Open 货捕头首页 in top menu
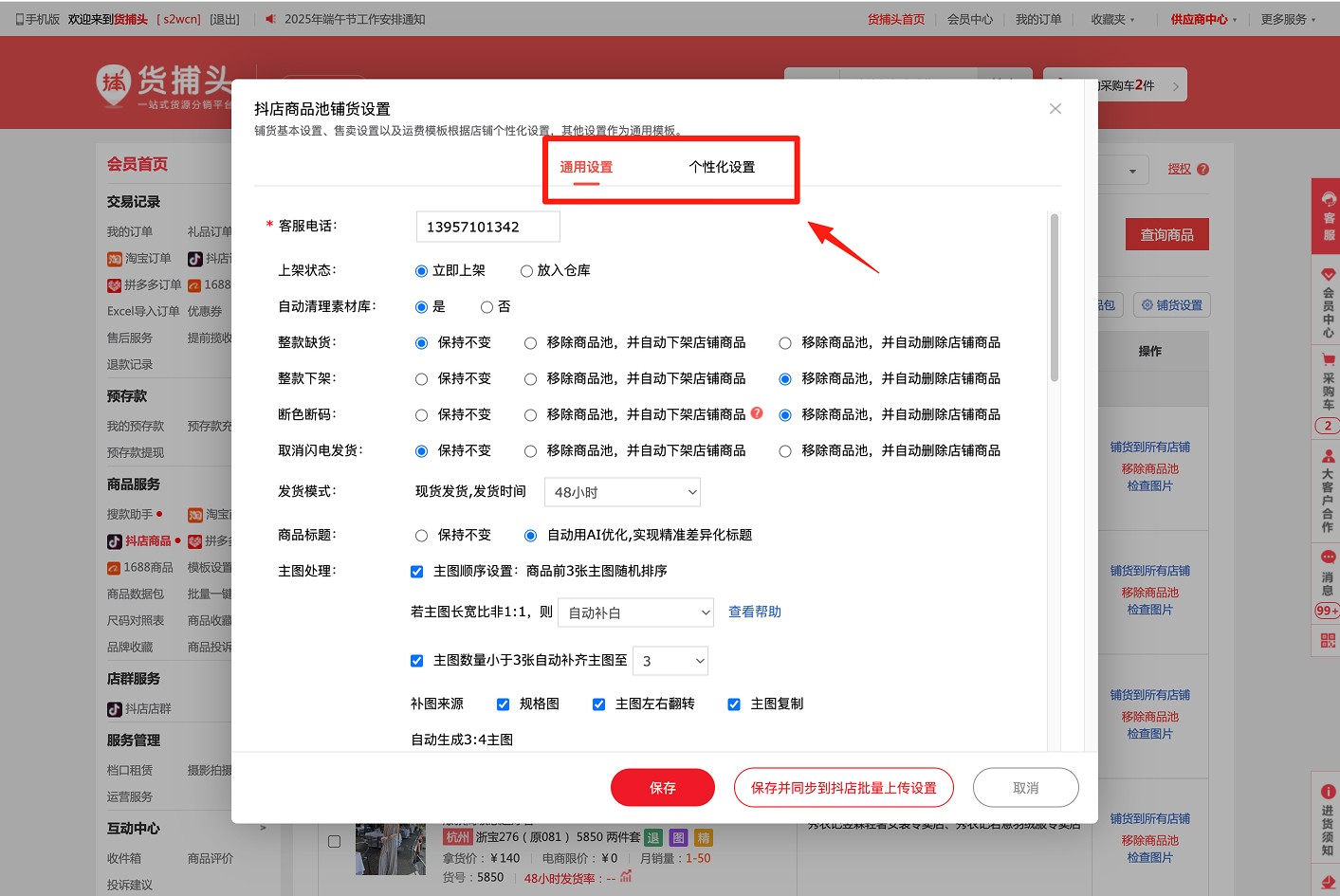 pos(896,19)
